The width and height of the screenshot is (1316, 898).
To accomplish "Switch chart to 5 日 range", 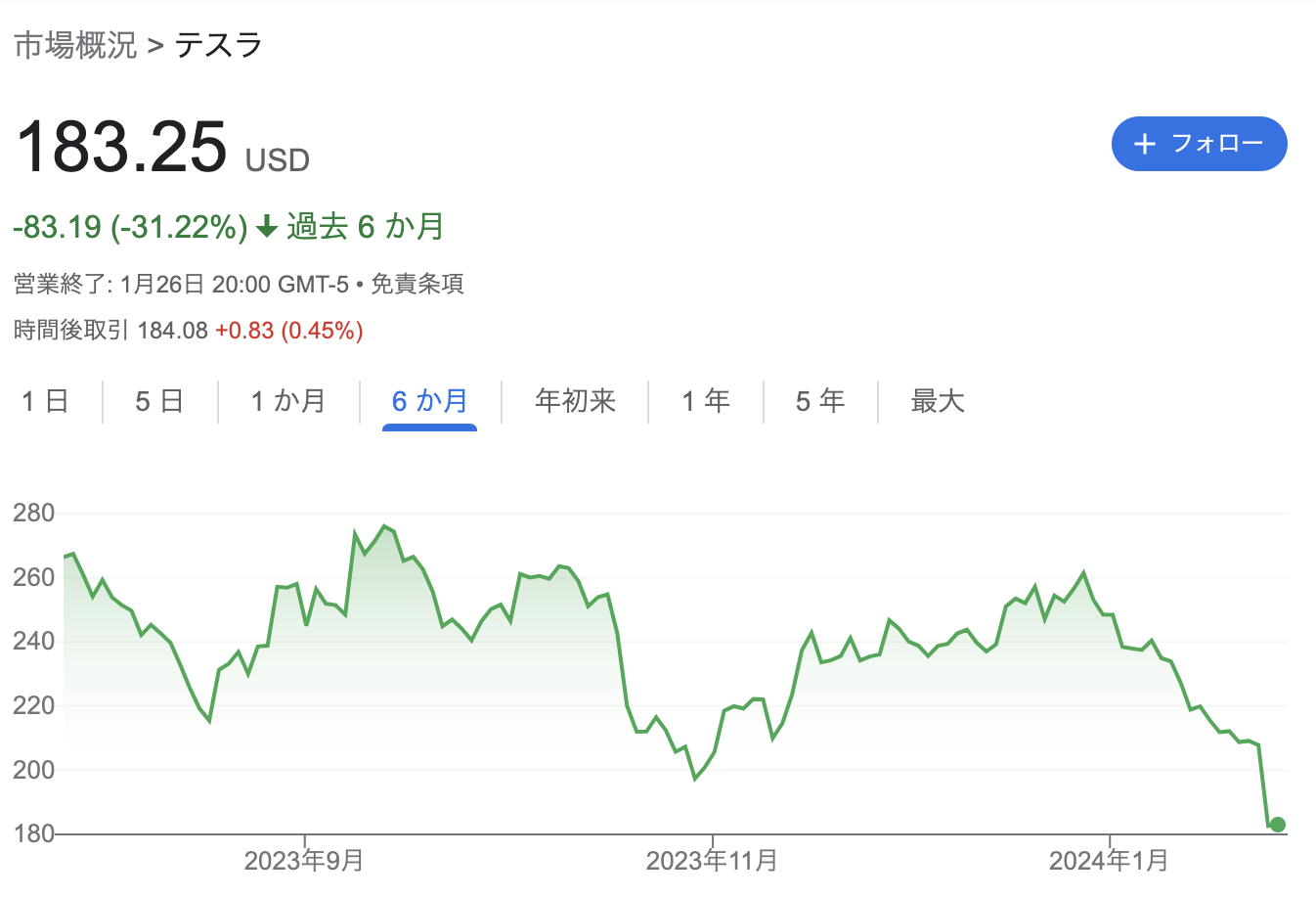I will point(159,401).
